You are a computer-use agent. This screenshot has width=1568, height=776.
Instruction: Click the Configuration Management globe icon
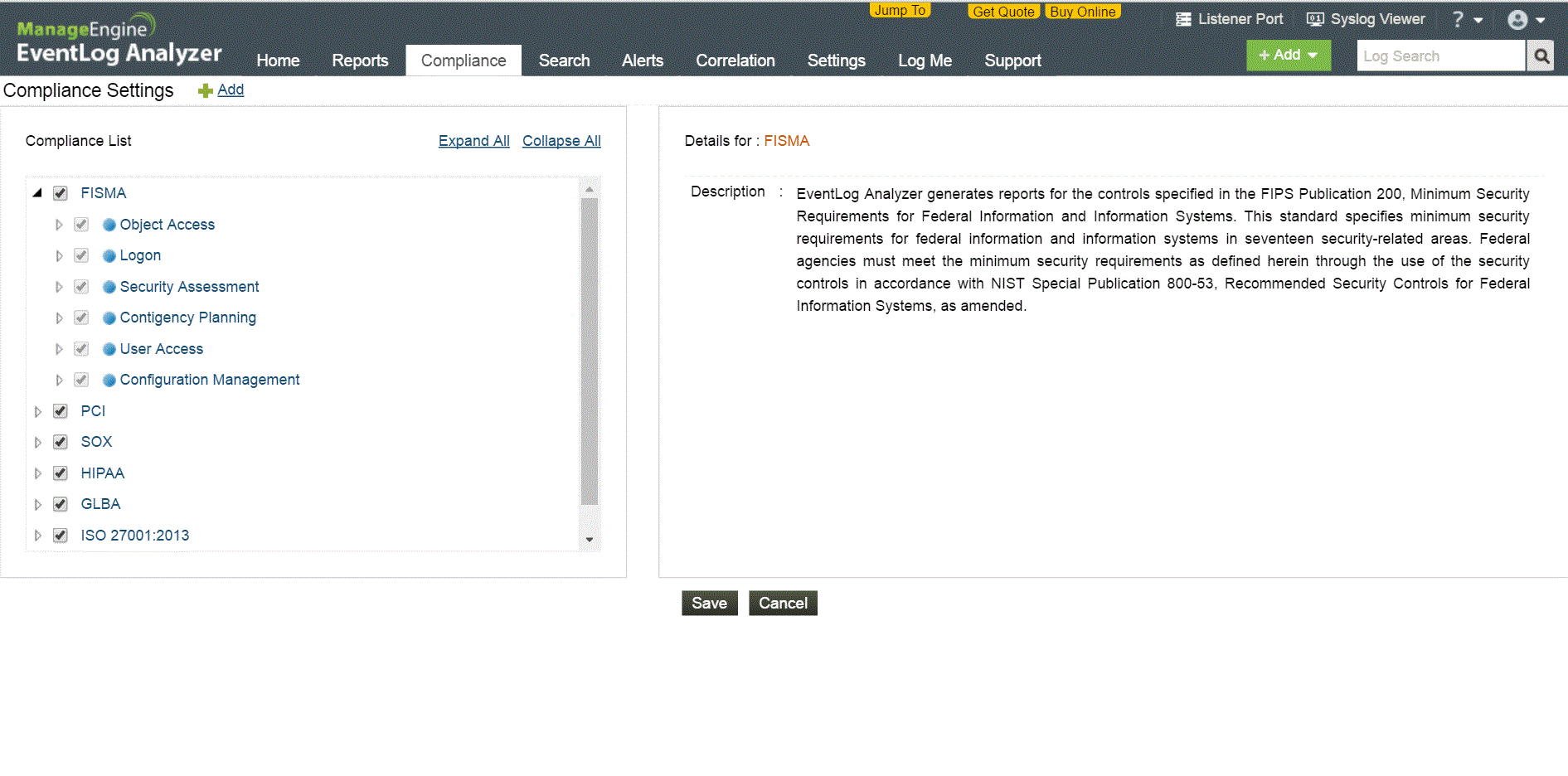click(x=109, y=380)
